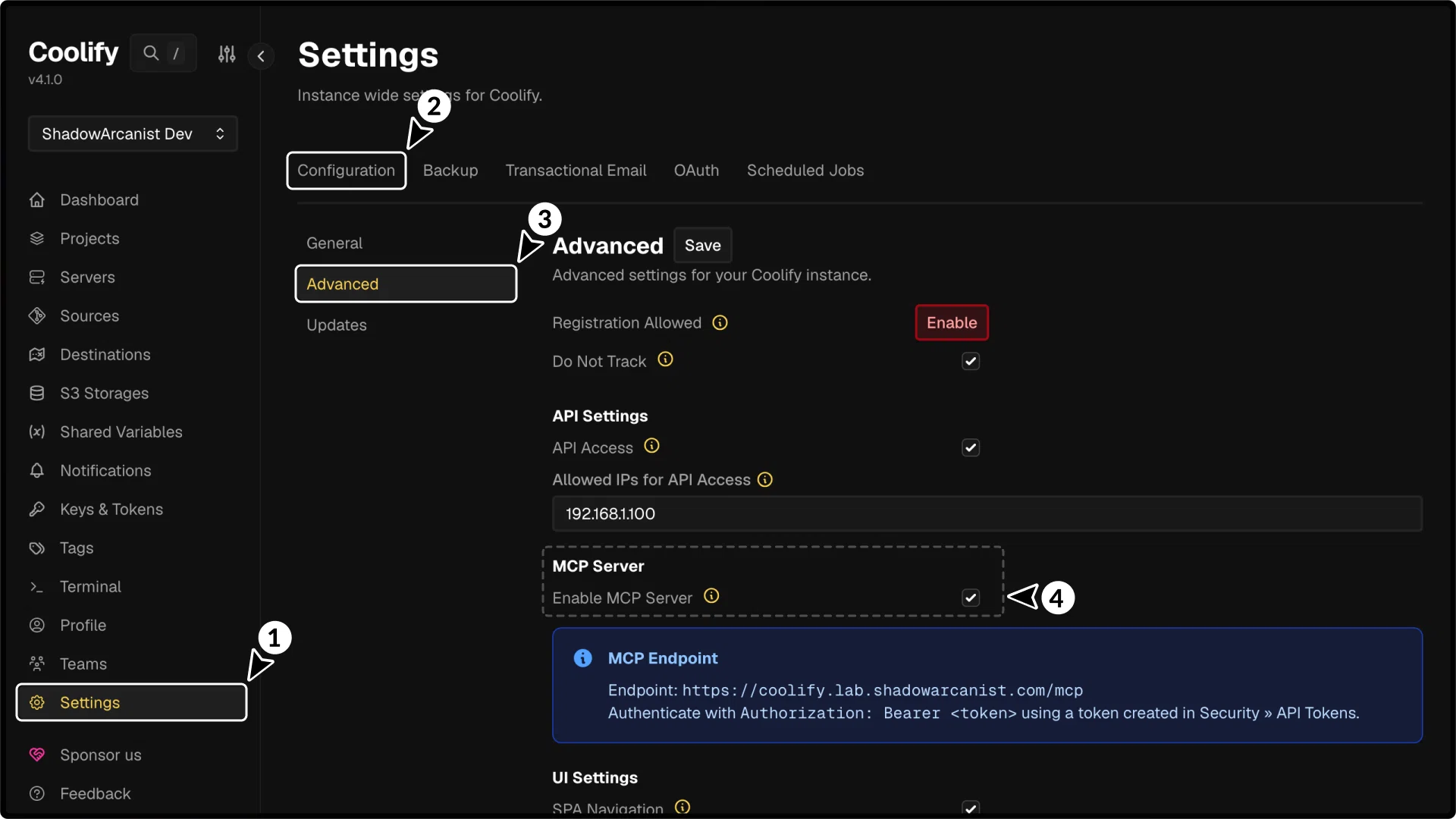Click info icon beside SPA Navigation
The image size is (1456, 819).
tap(682, 807)
